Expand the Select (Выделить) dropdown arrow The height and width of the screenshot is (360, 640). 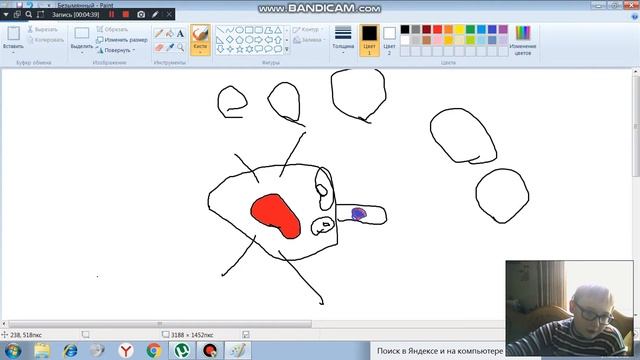[x=82, y=52]
